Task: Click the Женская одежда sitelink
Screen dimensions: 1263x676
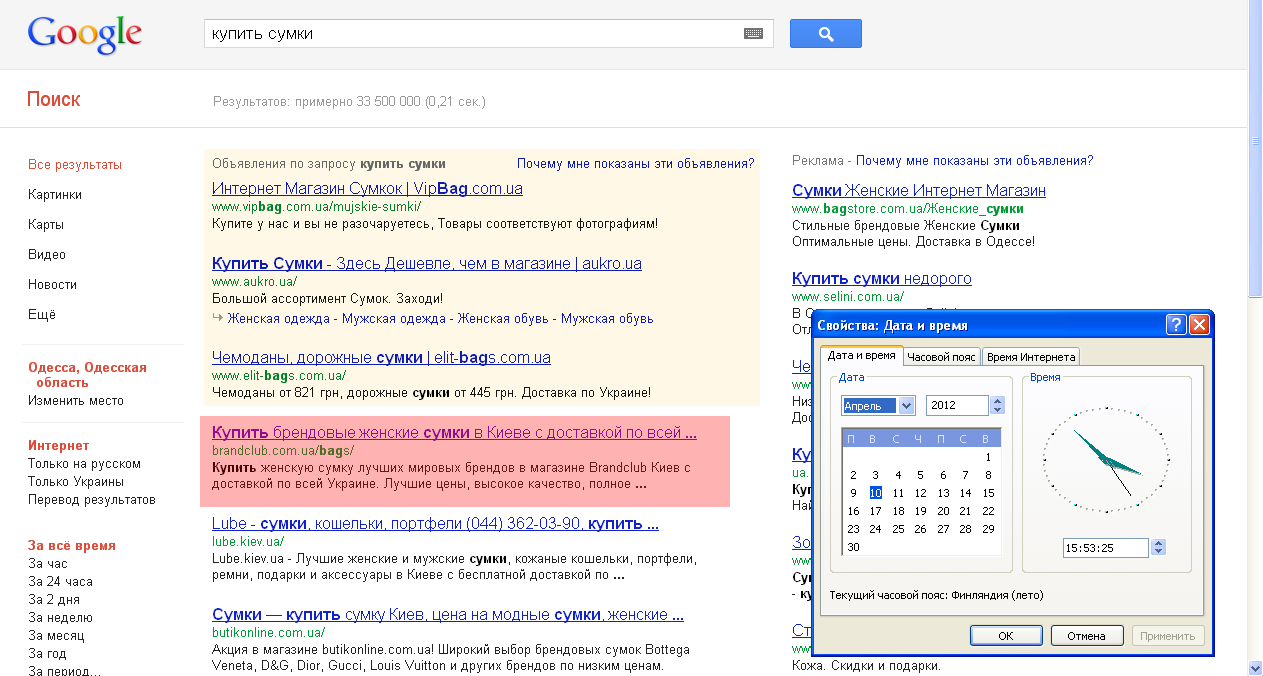Action: (x=278, y=319)
